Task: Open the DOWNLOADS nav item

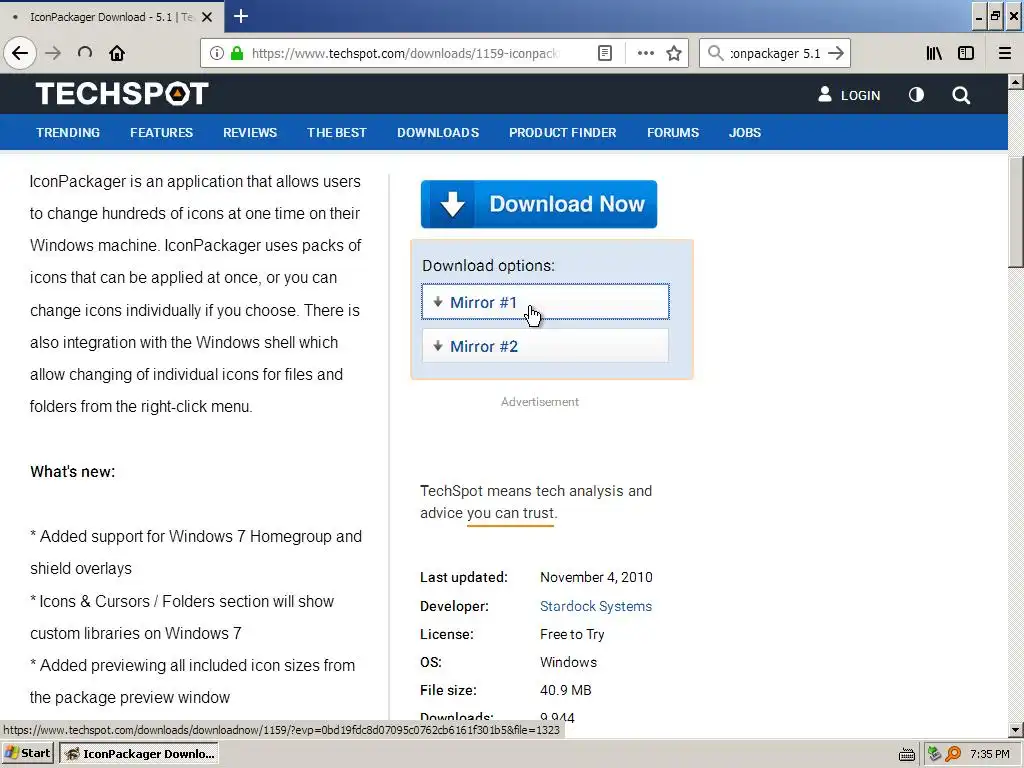Action: tap(438, 133)
